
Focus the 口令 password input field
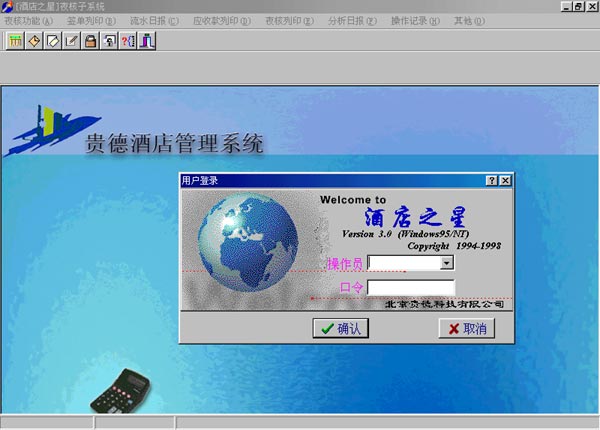[x=411, y=287]
